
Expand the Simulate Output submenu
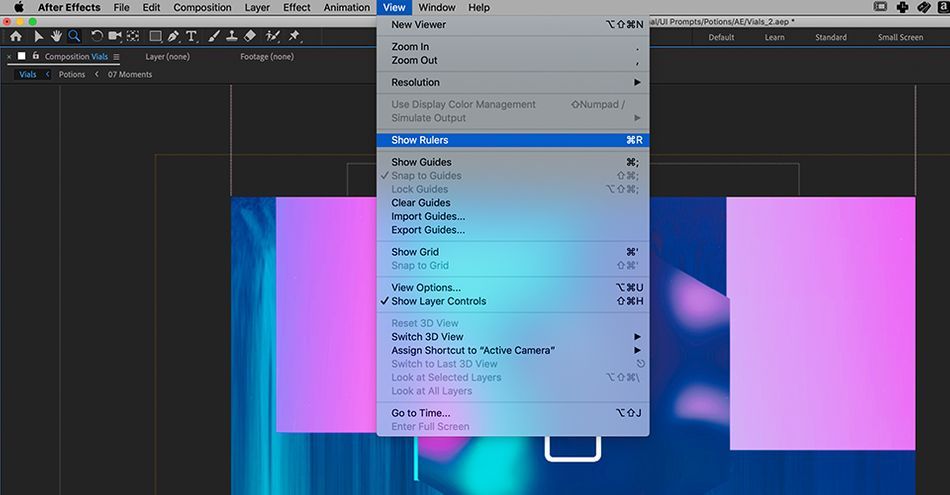(513, 118)
